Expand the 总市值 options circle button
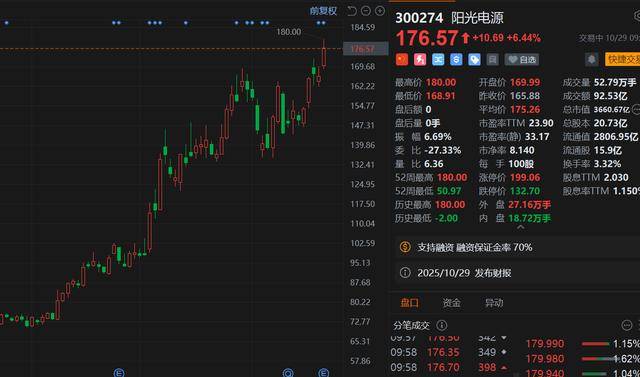640x377 pixels. [x=636, y=109]
